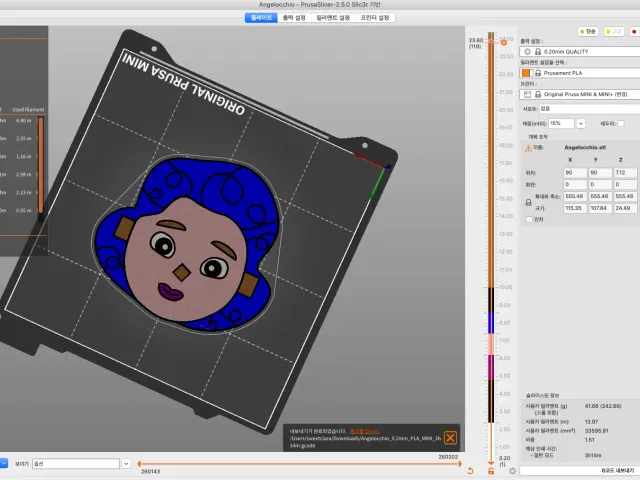This screenshot has height=480, width=640.
Task: Click the orange filament color swatch
Action: pyautogui.click(x=526, y=73)
